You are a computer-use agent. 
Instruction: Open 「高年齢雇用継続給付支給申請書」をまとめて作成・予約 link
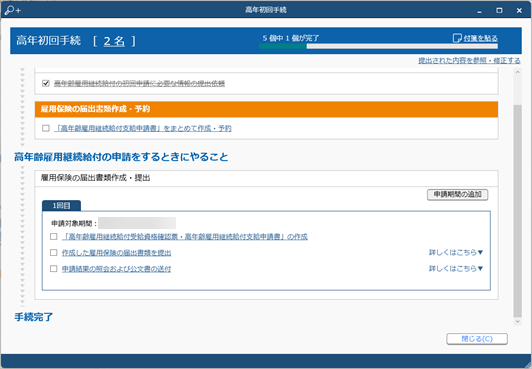pyautogui.click(x=143, y=128)
